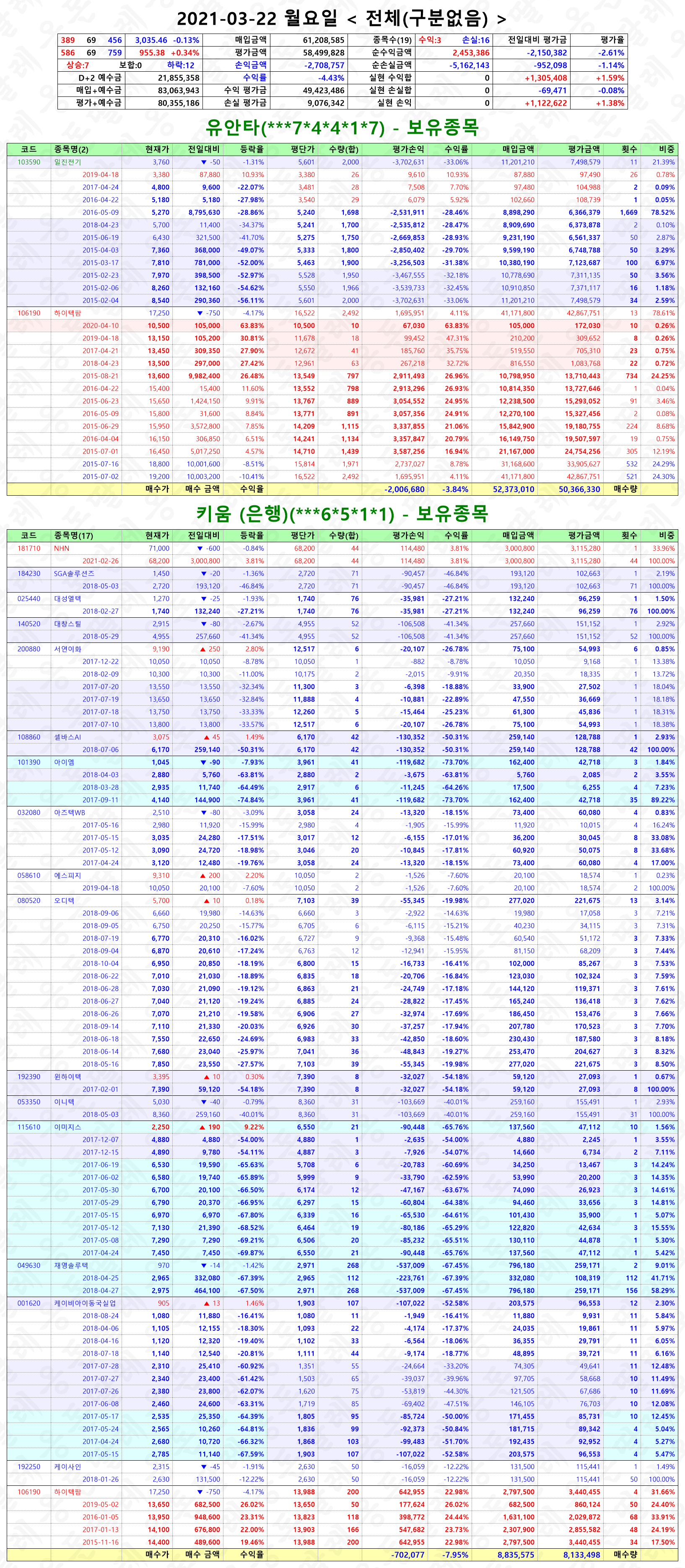
Task: Click the 수익 평가금 value 49,423,486
Action: click(x=324, y=90)
